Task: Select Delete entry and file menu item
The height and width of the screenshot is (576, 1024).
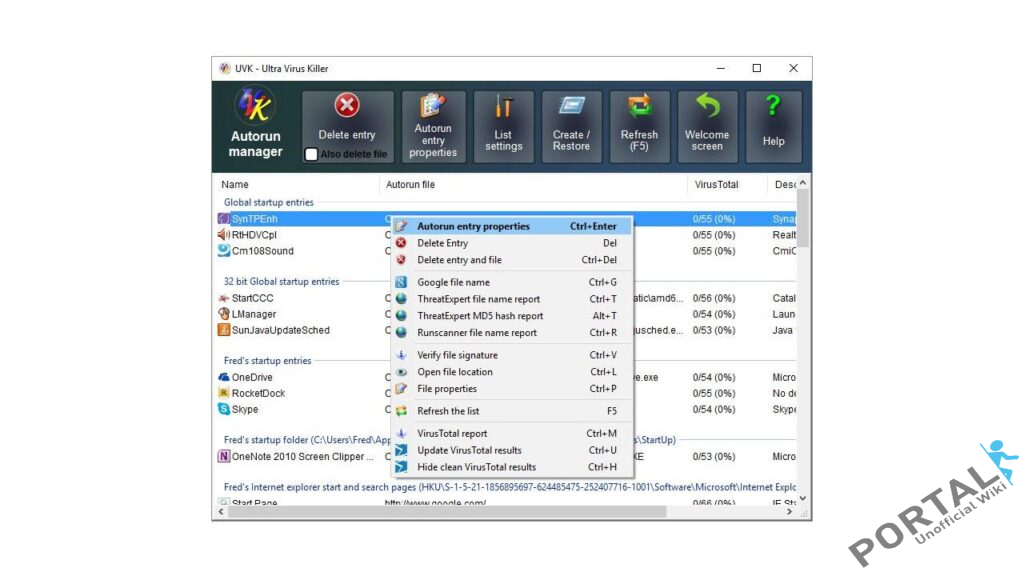Action: click(513, 260)
